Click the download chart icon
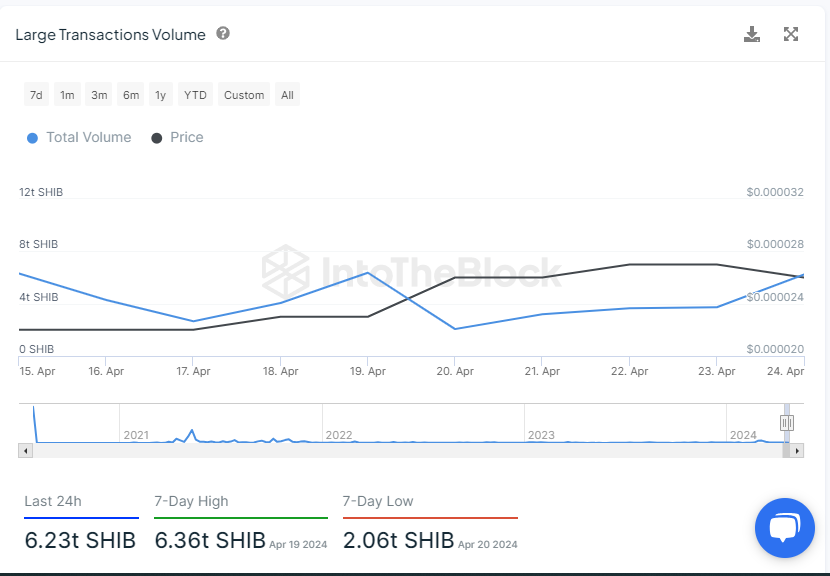830x576 pixels. (752, 35)
